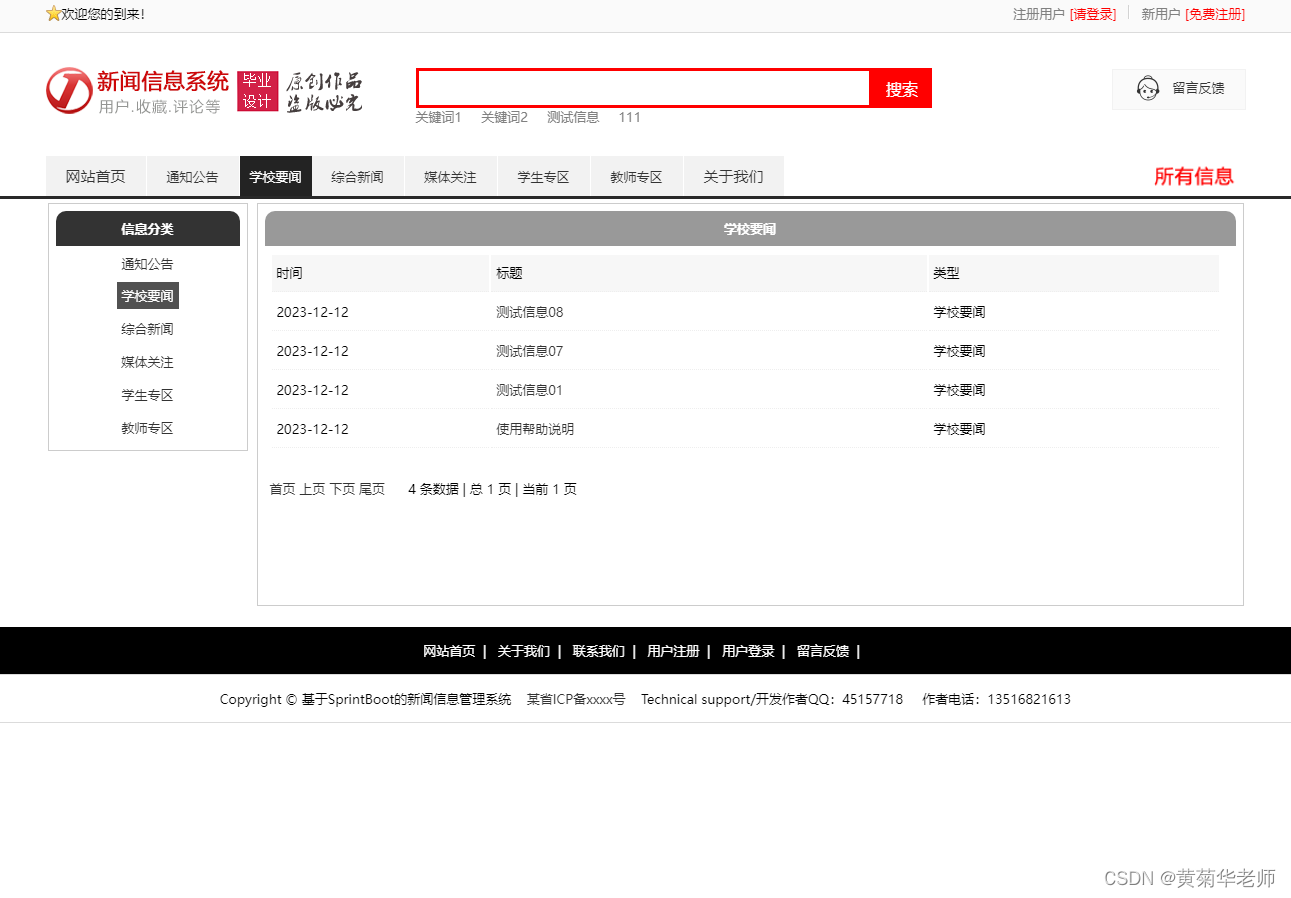Open the 用户注册 footer link
Image resolution: width=1291 pixels, height=898 pixels.
point(673,650)
